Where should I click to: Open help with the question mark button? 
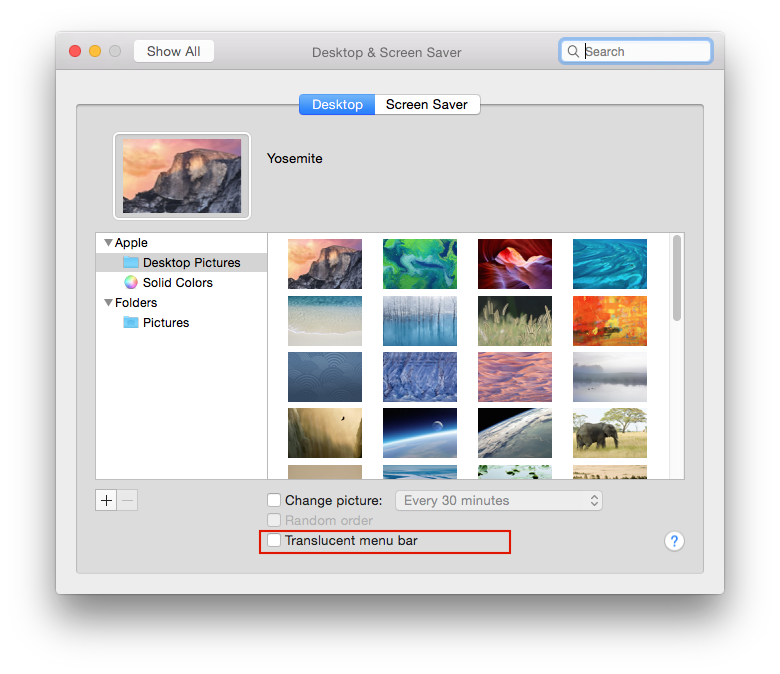coord(674,541)
